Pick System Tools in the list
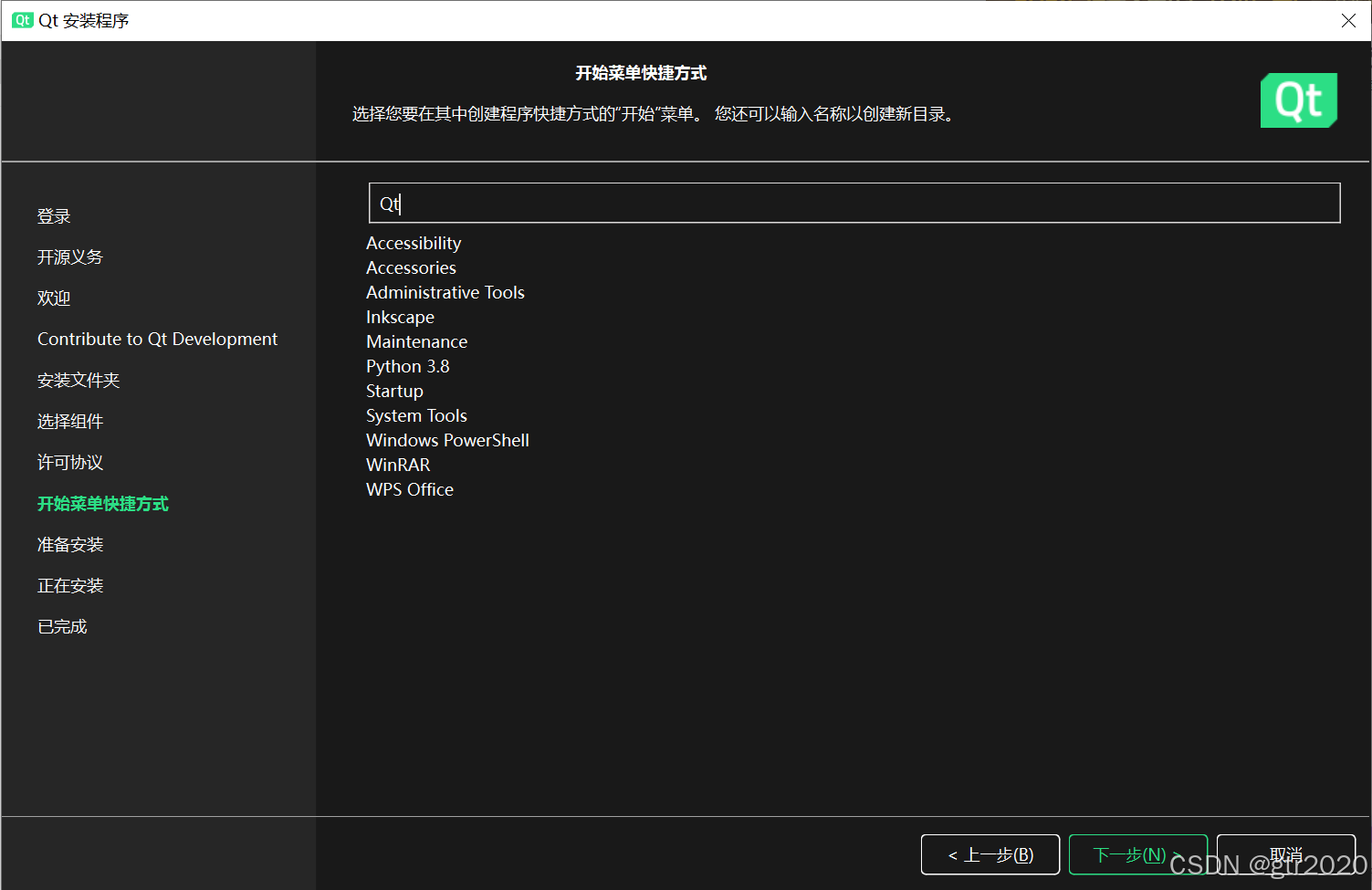1372x890 pixels. point(416,415)
